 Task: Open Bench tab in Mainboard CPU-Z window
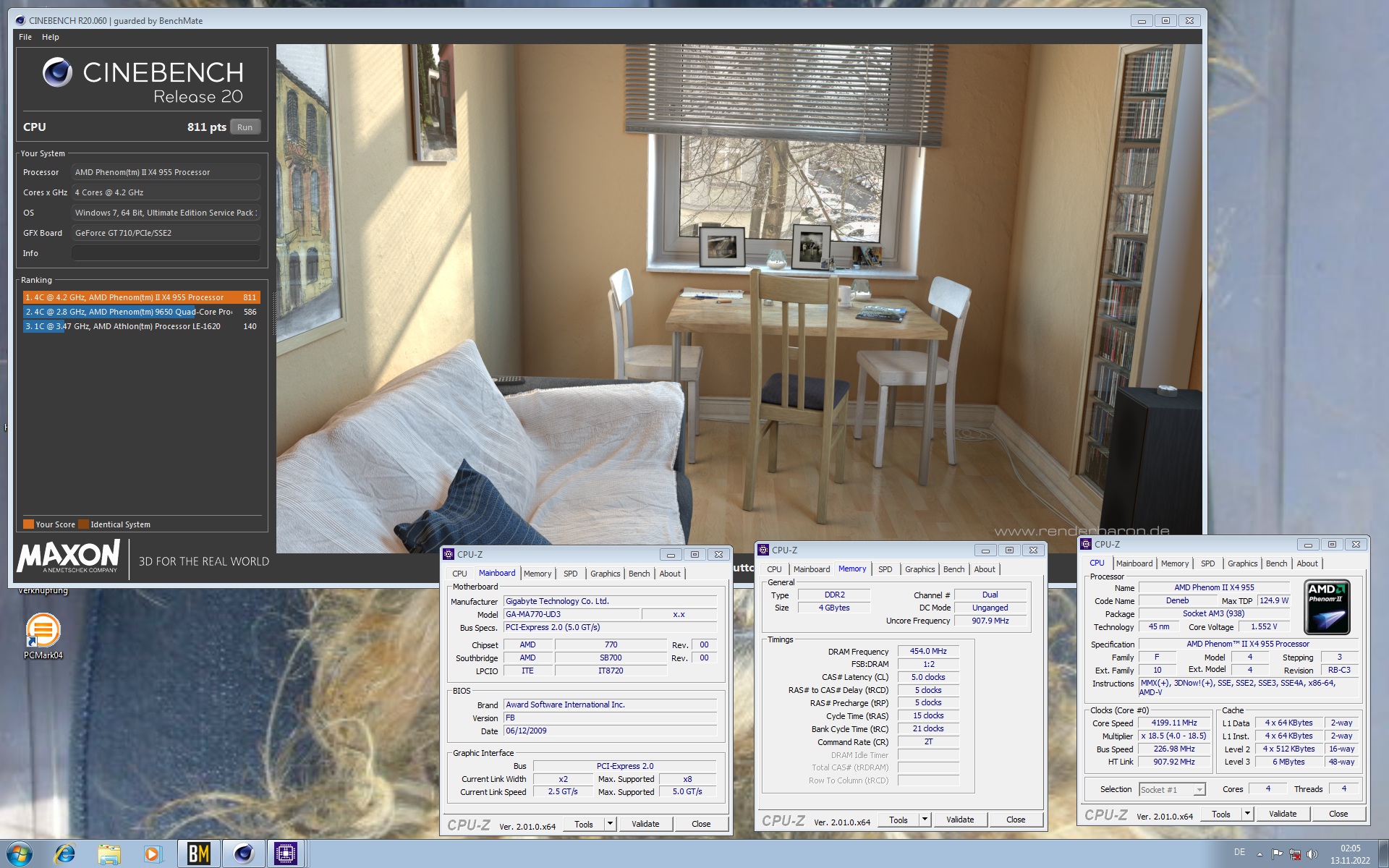[640, 574]
